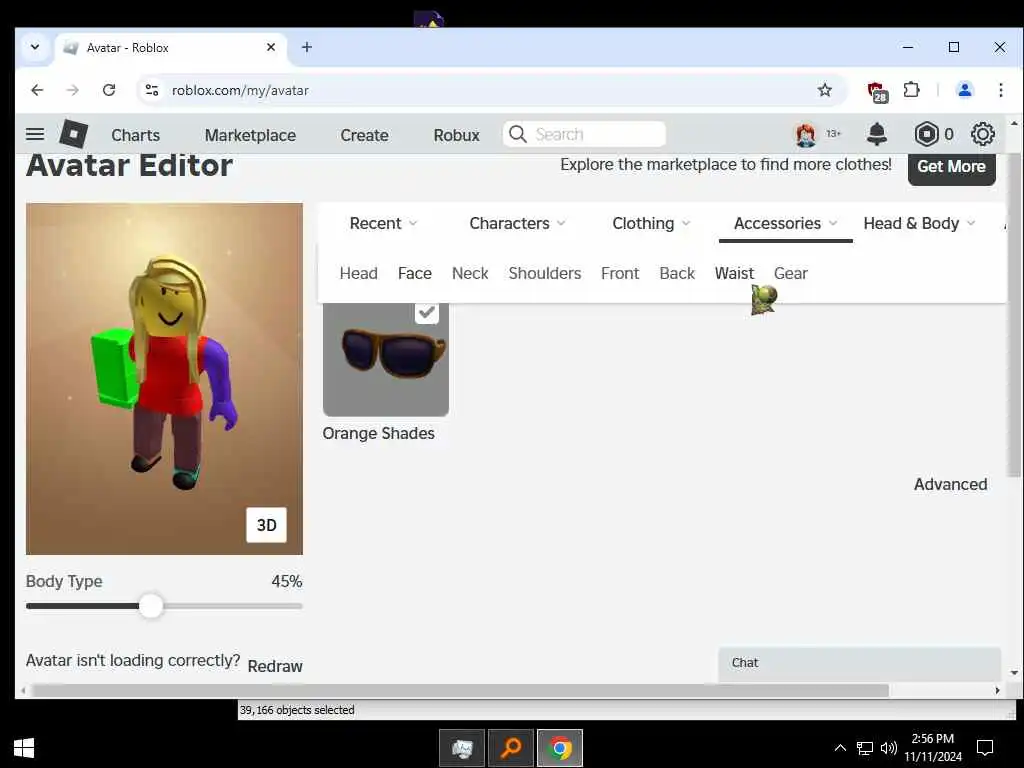Click the Orange Shades item name
This screenshot has height=768, width=1024.
click(x=378, y=433)
